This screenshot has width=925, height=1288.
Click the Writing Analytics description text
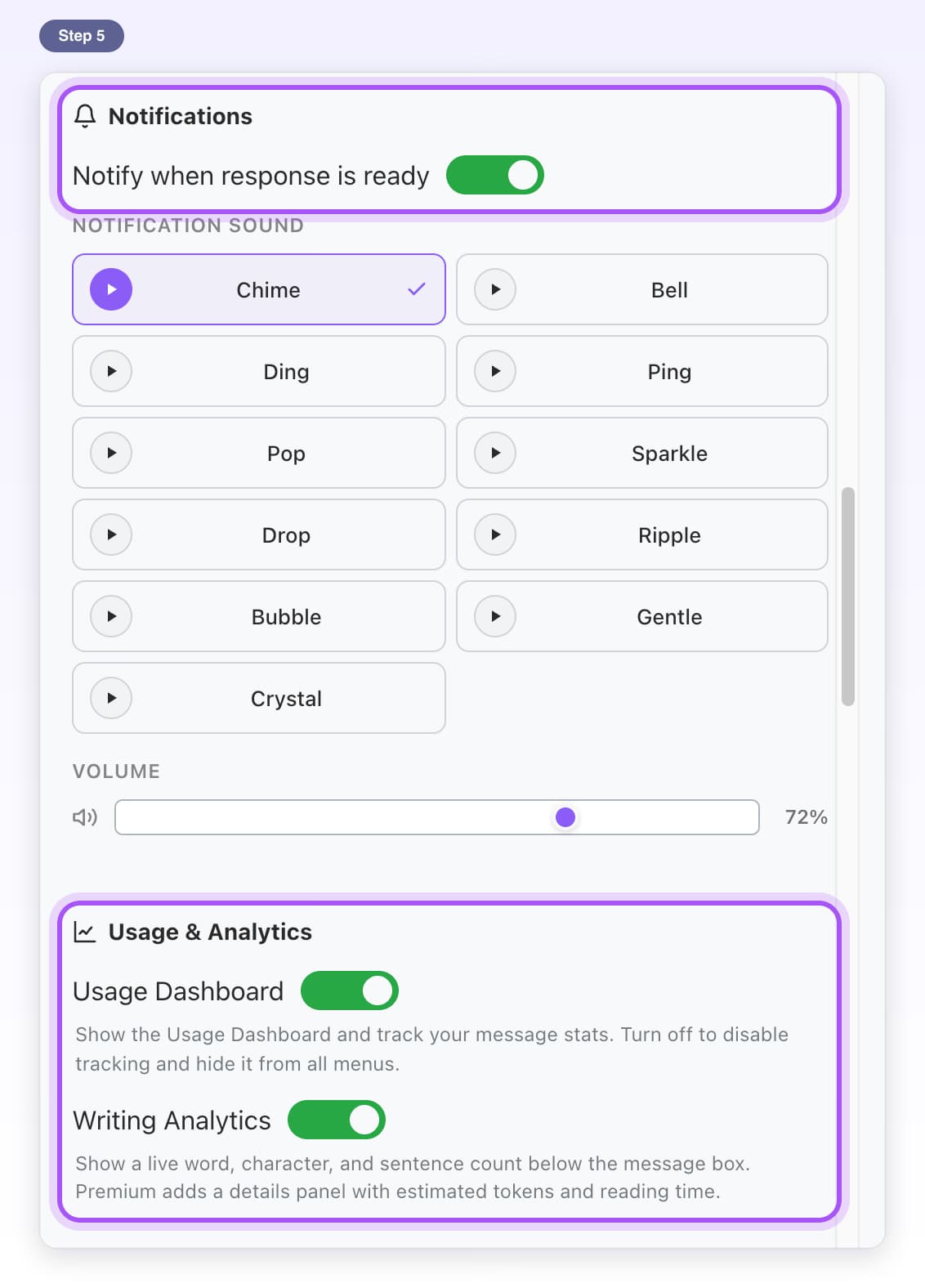pos(413,1178)
